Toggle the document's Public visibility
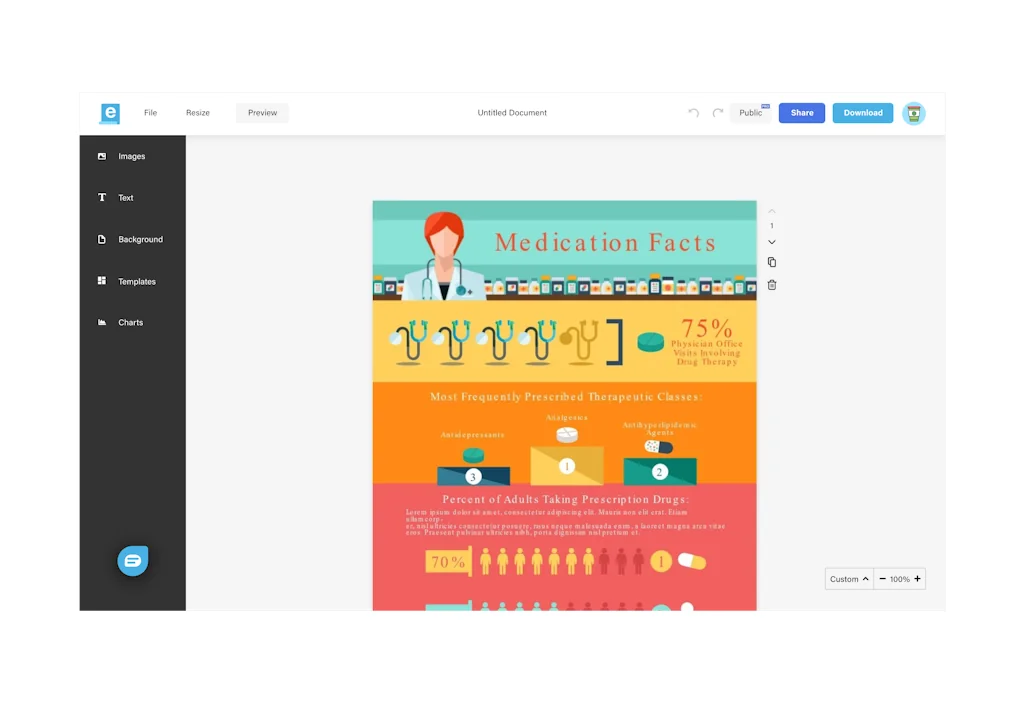The height and width of the screenshot is (704, 1024). coord(751,113)
